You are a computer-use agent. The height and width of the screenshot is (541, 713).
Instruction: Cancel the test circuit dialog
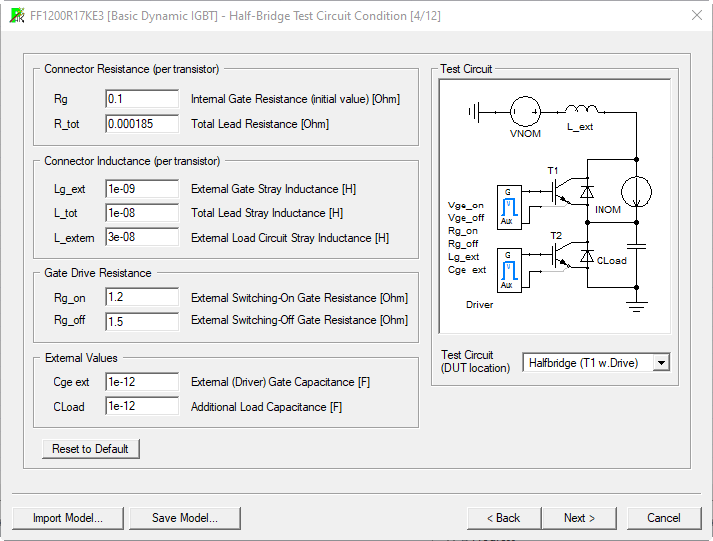(664, 518)
